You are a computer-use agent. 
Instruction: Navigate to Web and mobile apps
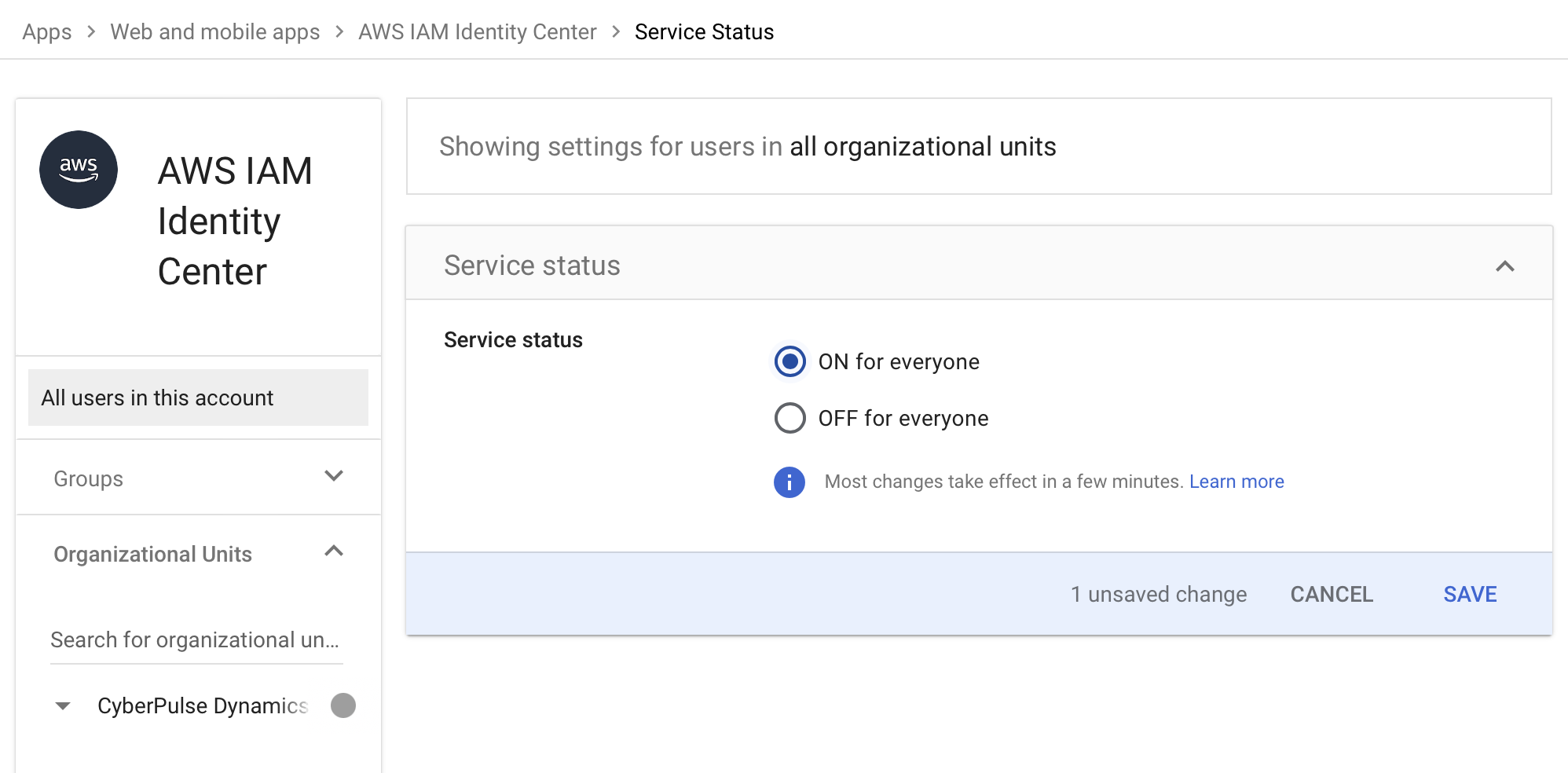[214, 31]
